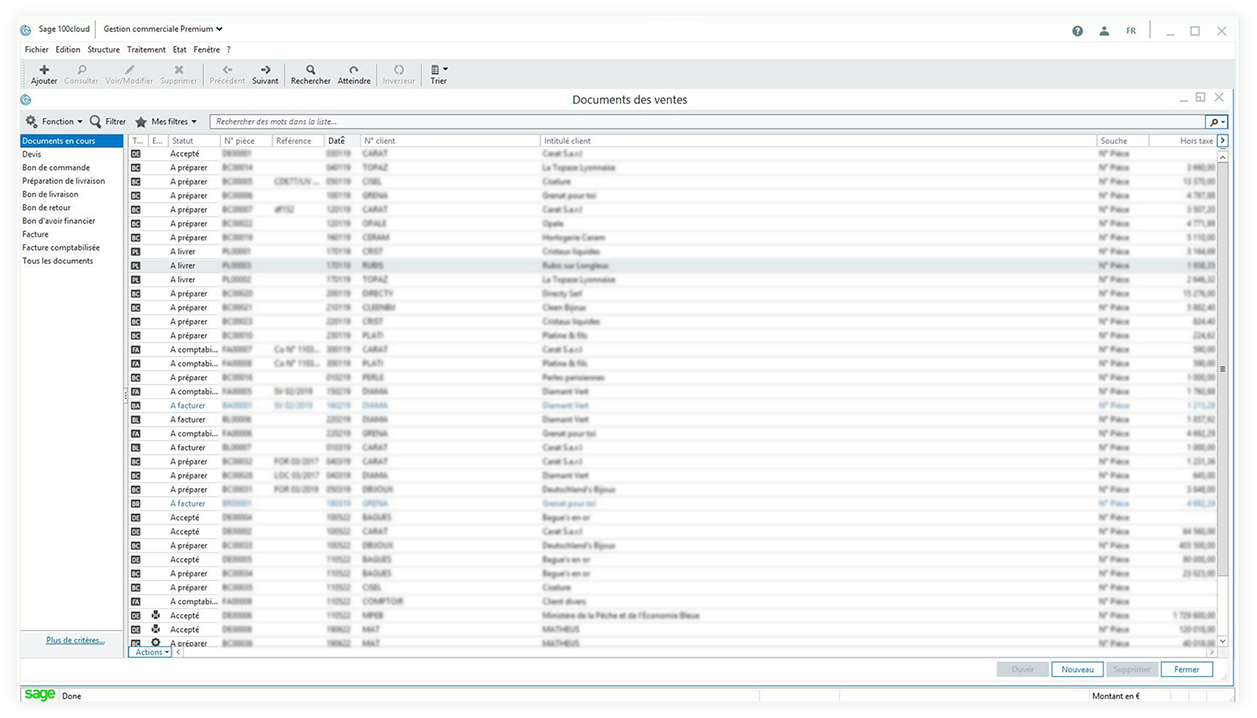1257x718 pixels.
Task: Open the Actions dropdown below the list
Action: click(150, 652)
